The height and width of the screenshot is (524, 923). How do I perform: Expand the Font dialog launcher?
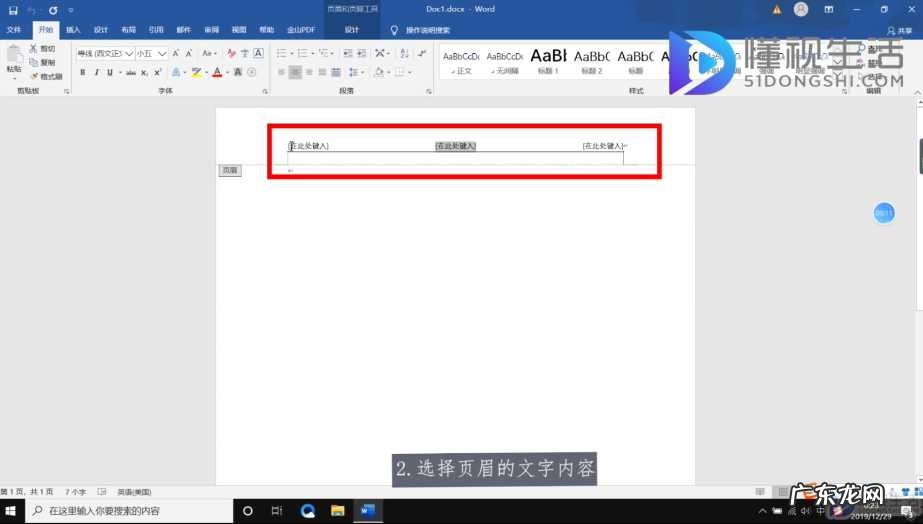pyautogui.click(x=265, y=91)
